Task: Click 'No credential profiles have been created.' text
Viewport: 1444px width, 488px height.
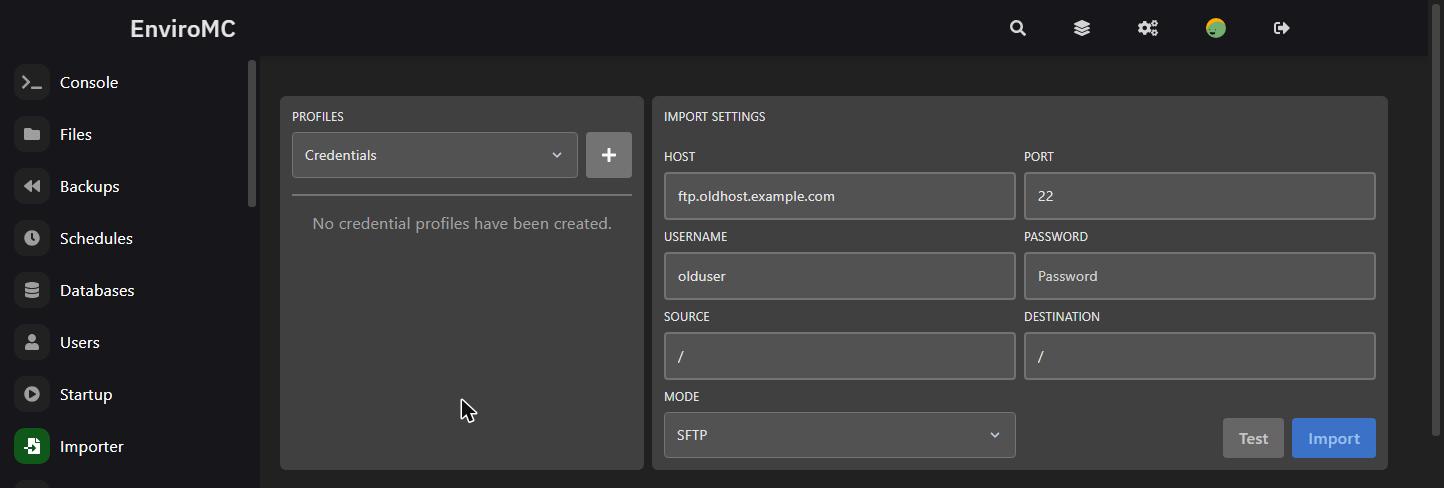Action: click(x=462, y=223)
